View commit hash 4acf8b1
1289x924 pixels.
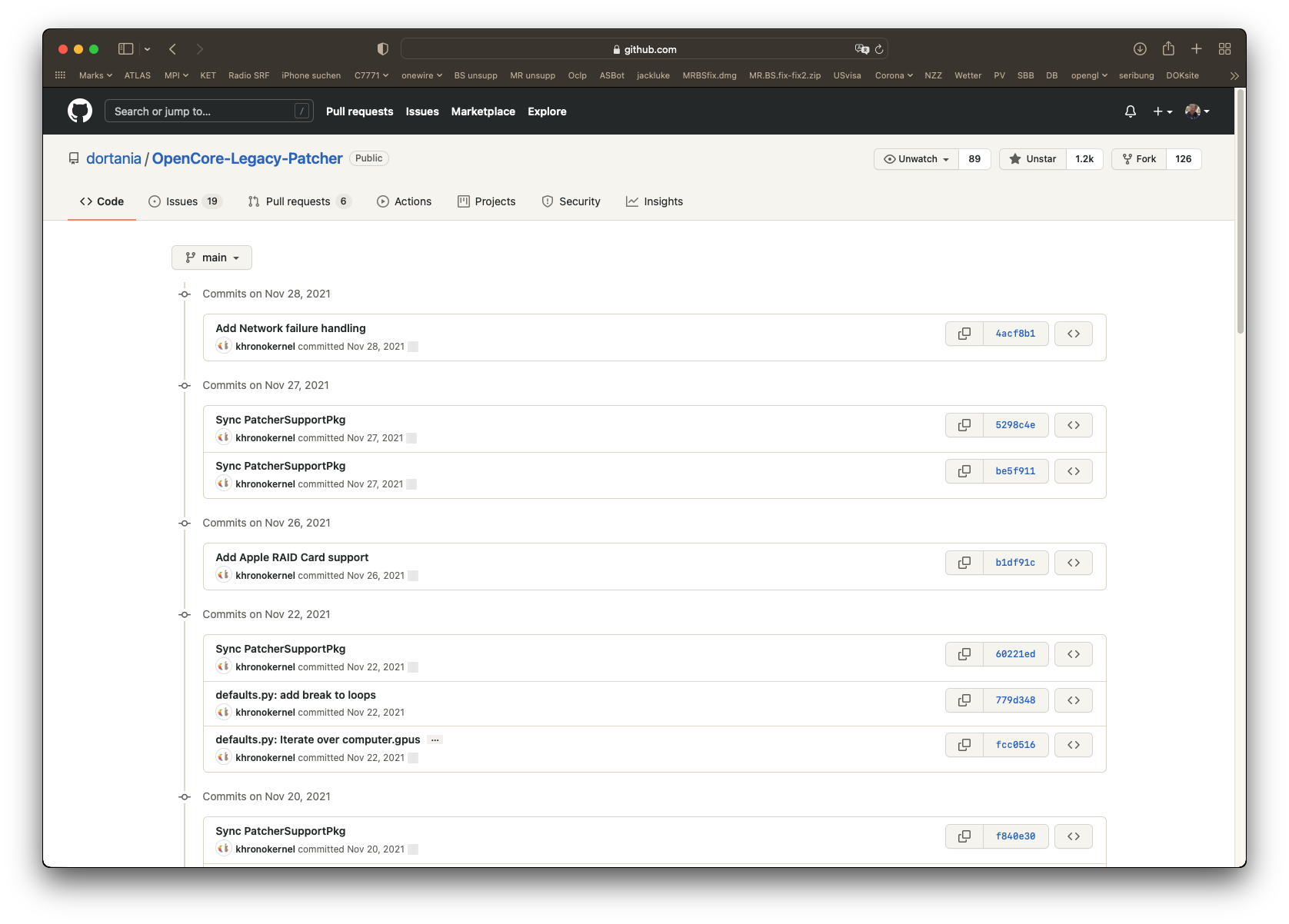pyautogui.click(x=1015, y=334)
